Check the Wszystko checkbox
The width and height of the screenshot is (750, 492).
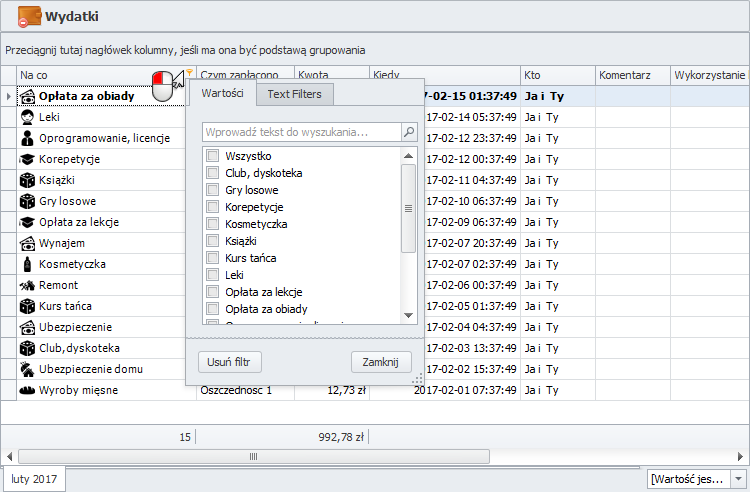[212, 156]
